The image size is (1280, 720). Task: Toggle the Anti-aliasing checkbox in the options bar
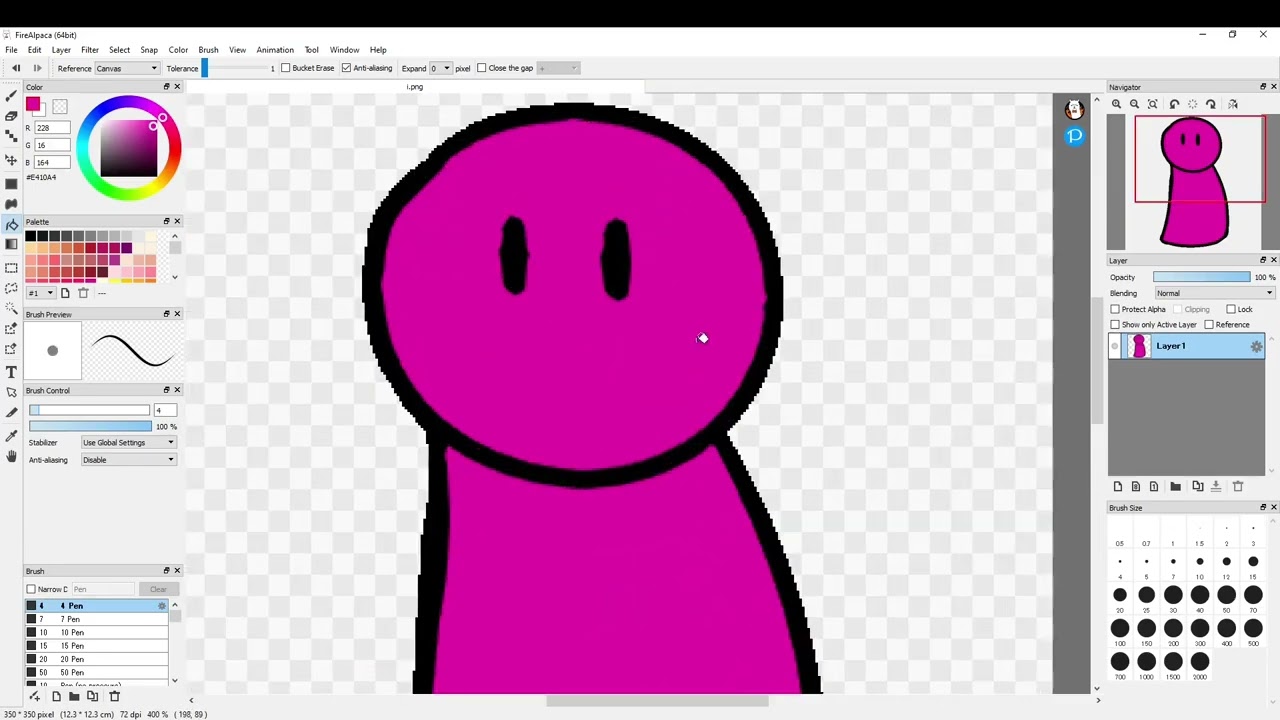pos(346,68)
